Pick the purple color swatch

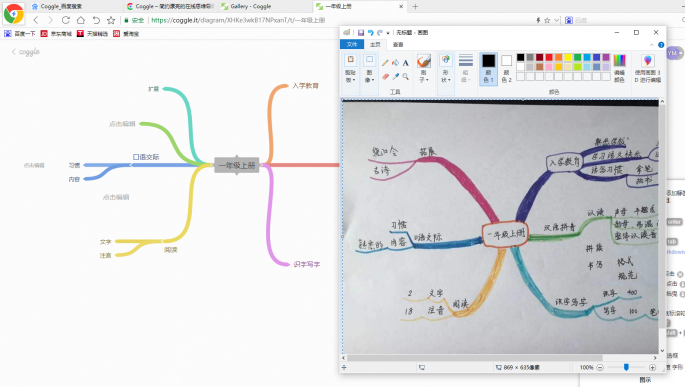click(x=606, y=57)
